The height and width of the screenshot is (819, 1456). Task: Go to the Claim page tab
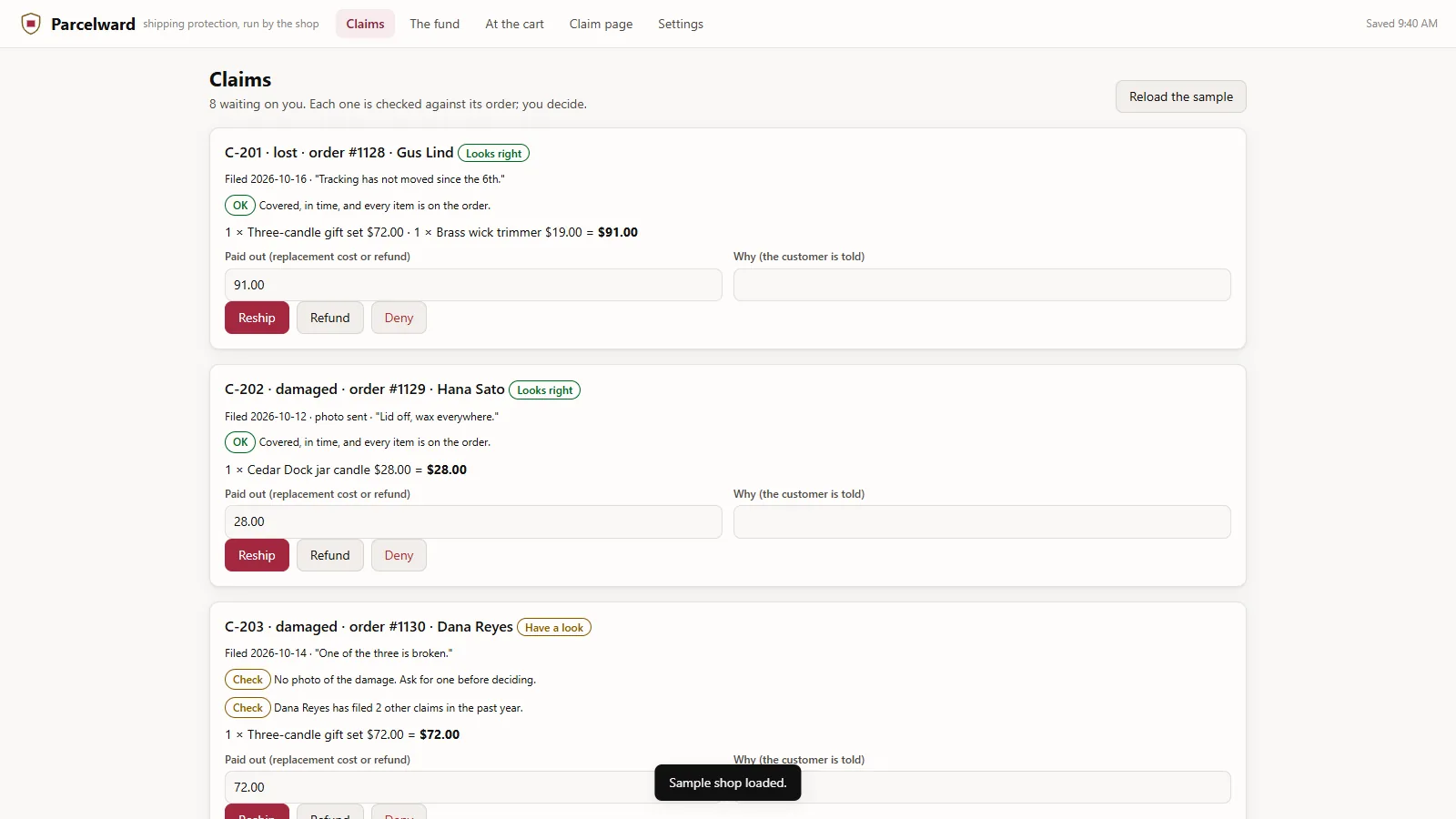[x=601, y=24]
